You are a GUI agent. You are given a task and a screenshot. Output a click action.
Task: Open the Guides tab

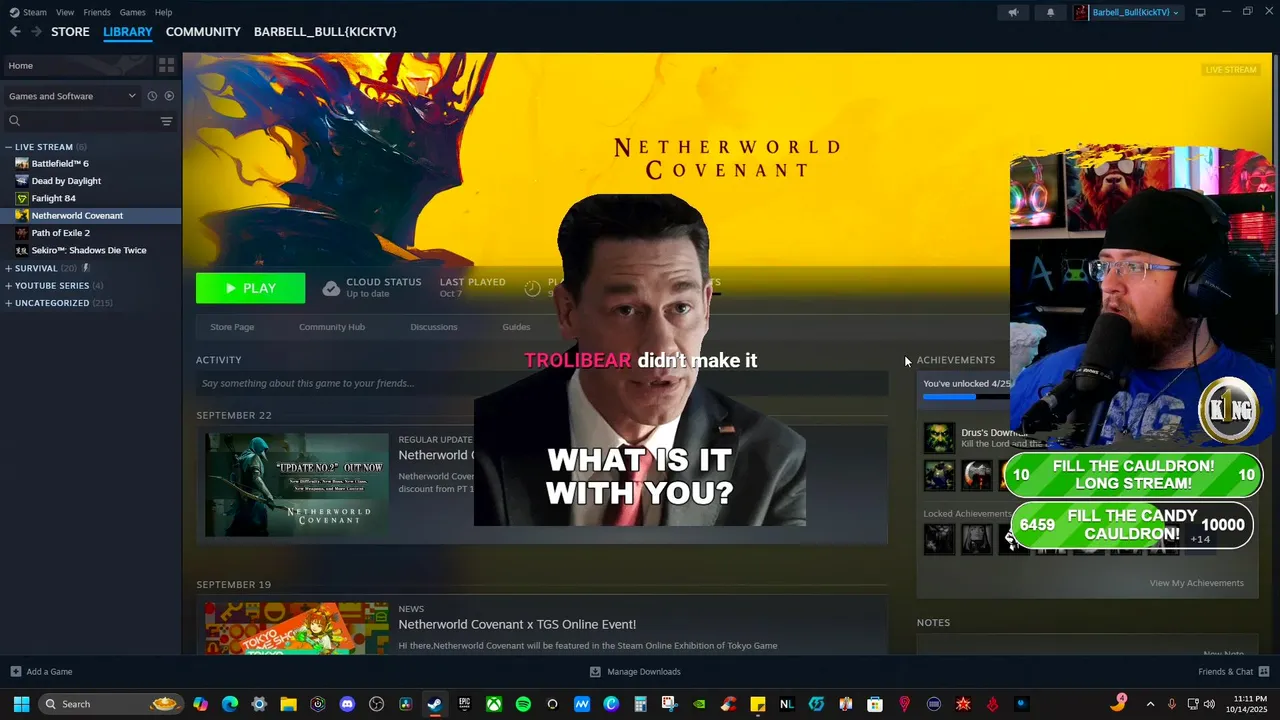point(516,327)
